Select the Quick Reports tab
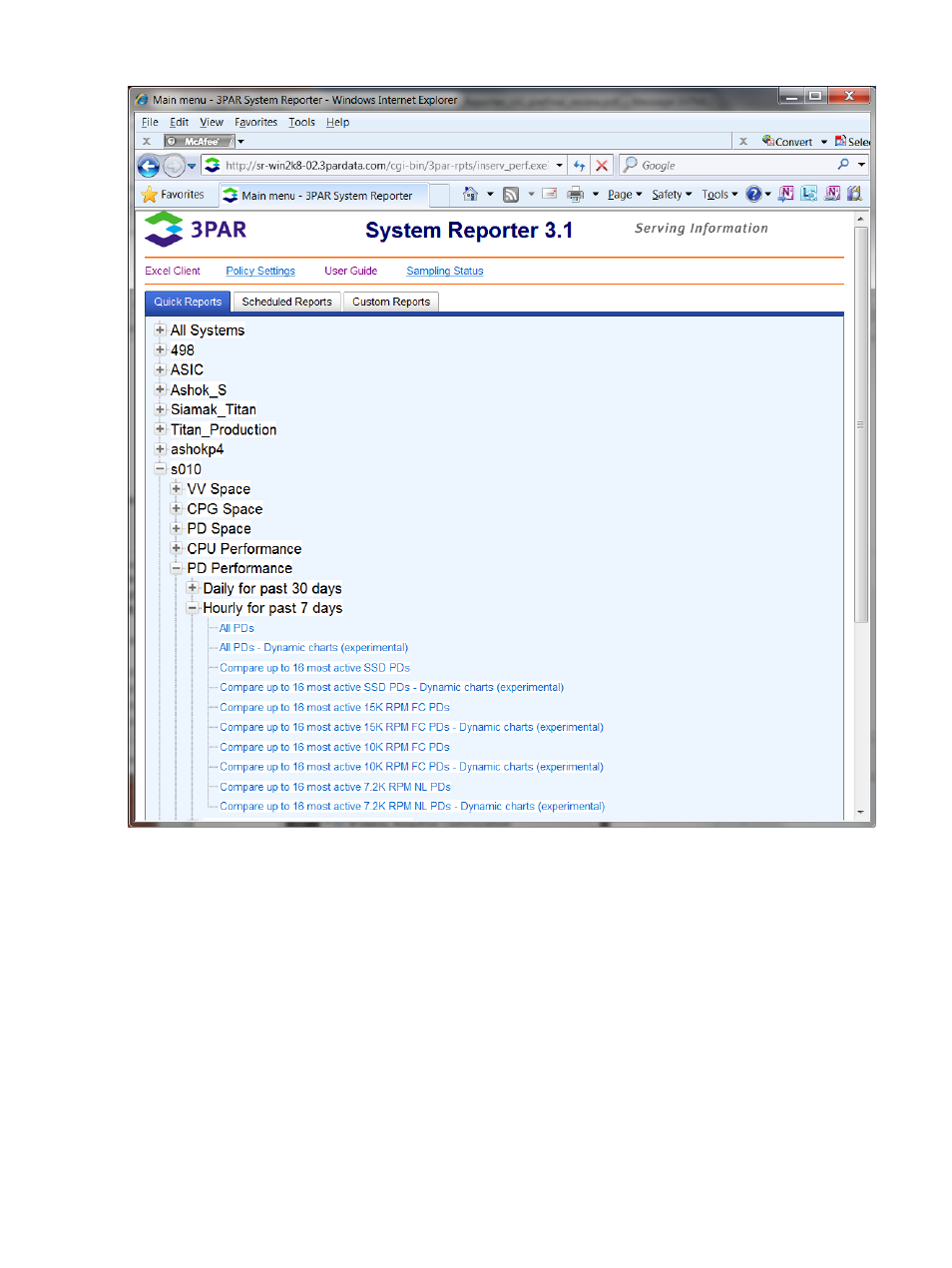The image size is (952, 1268). click(x=188, y=302)
